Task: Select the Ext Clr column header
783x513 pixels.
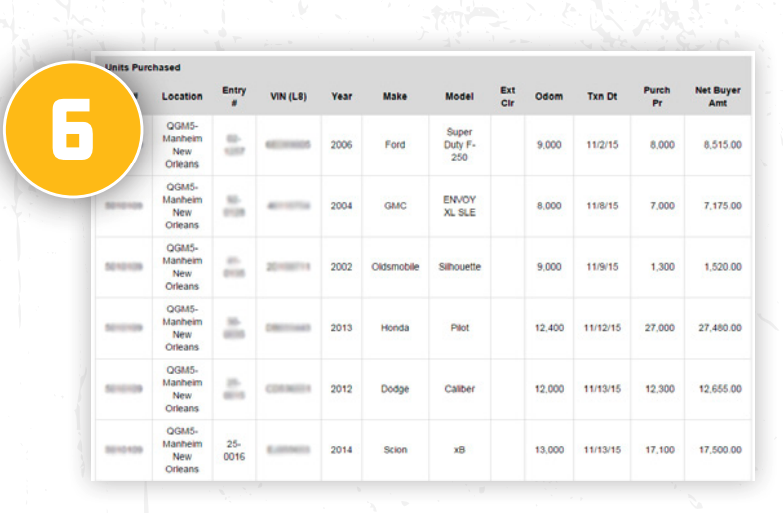Action: 507,96
